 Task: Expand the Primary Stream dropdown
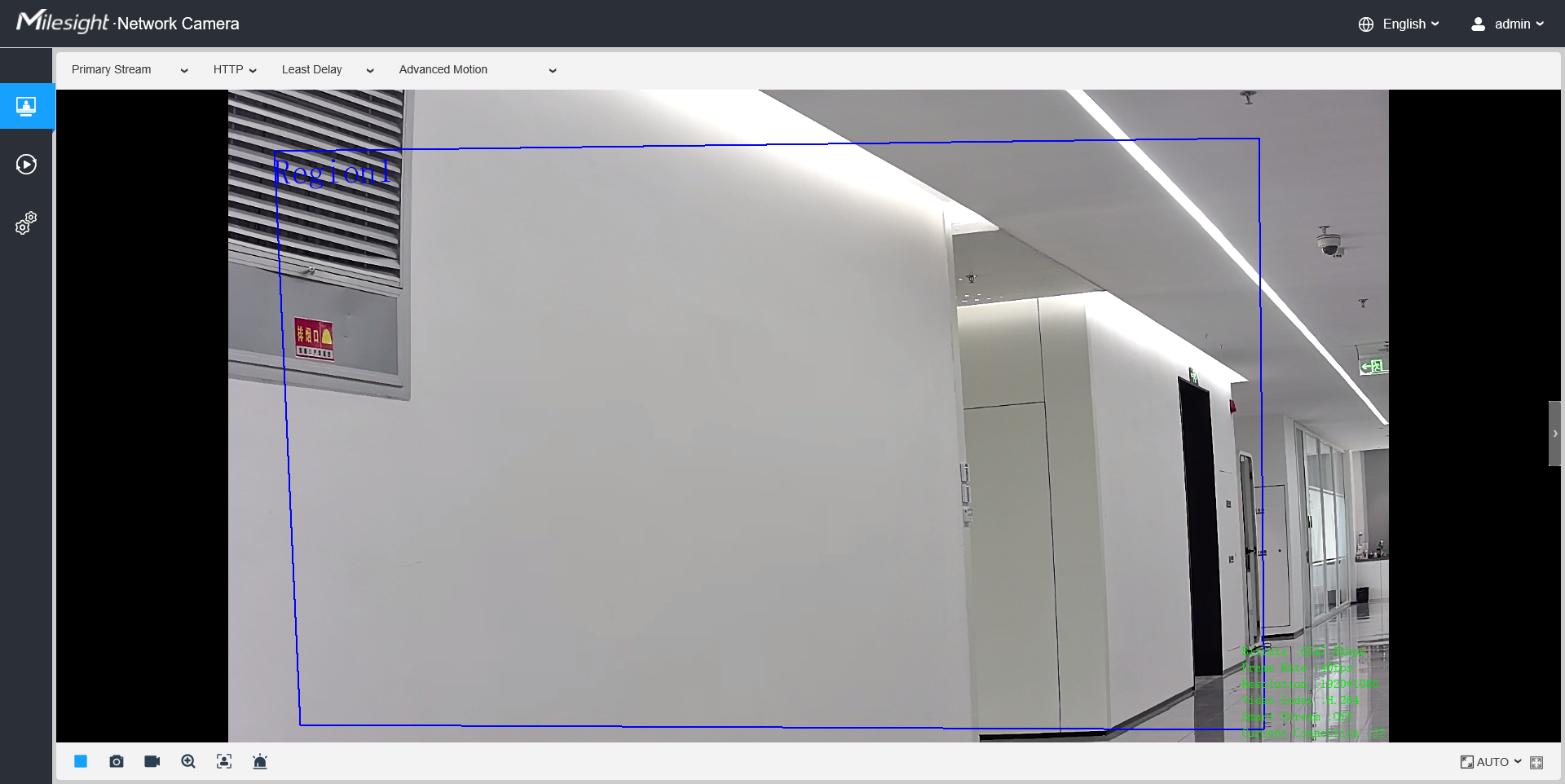click(x=130, y=70)
